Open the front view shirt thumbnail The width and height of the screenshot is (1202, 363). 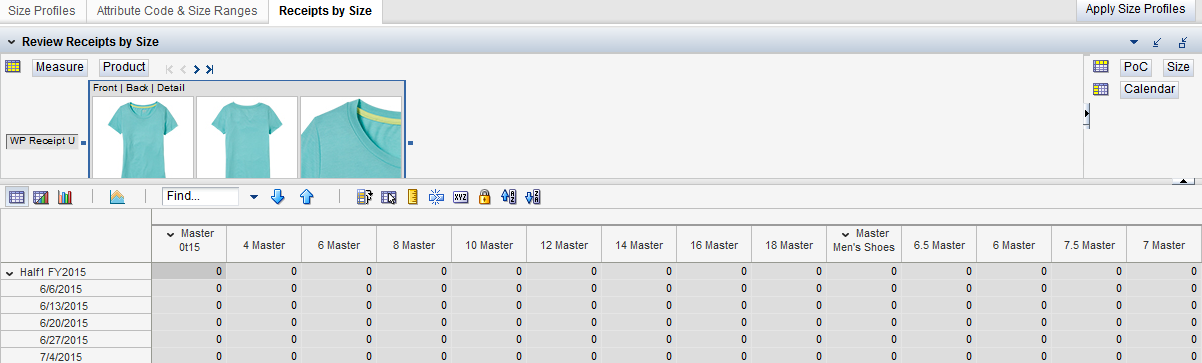tap(142, 138)
